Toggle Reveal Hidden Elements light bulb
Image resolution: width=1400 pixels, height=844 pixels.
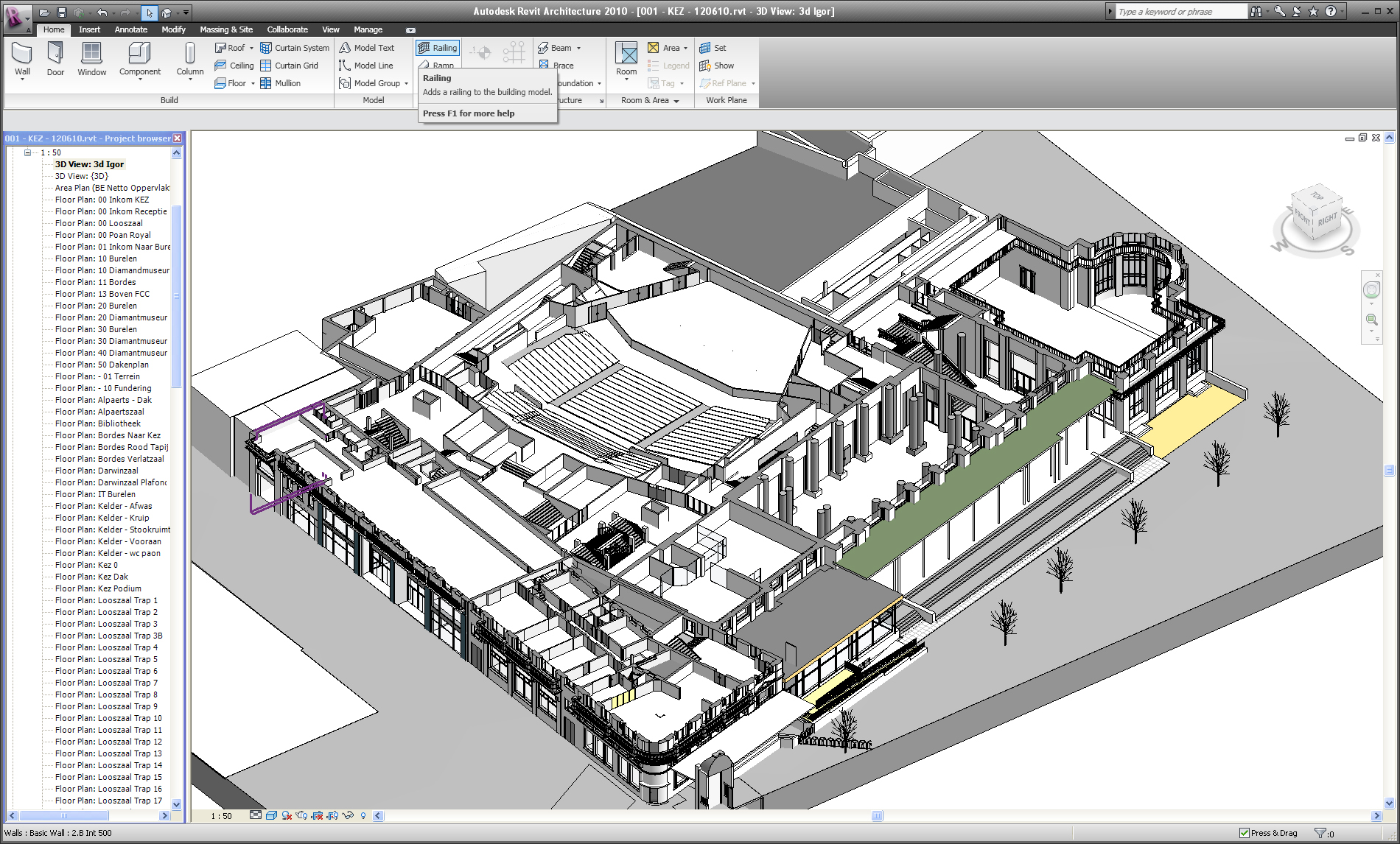pyautogui.click(x=363, y=815)
